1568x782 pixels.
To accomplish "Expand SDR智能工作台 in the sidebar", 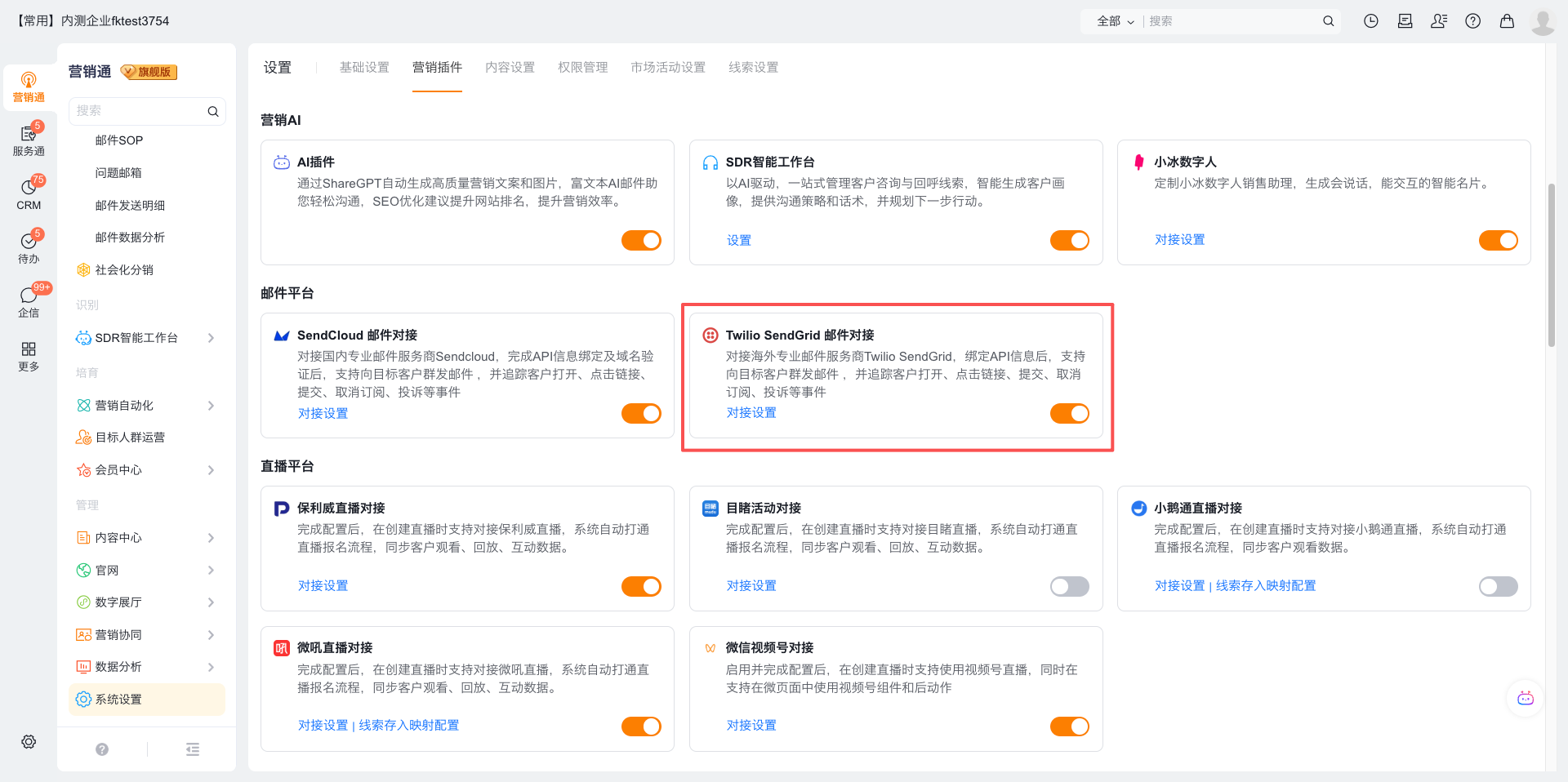I will point(211,338).
